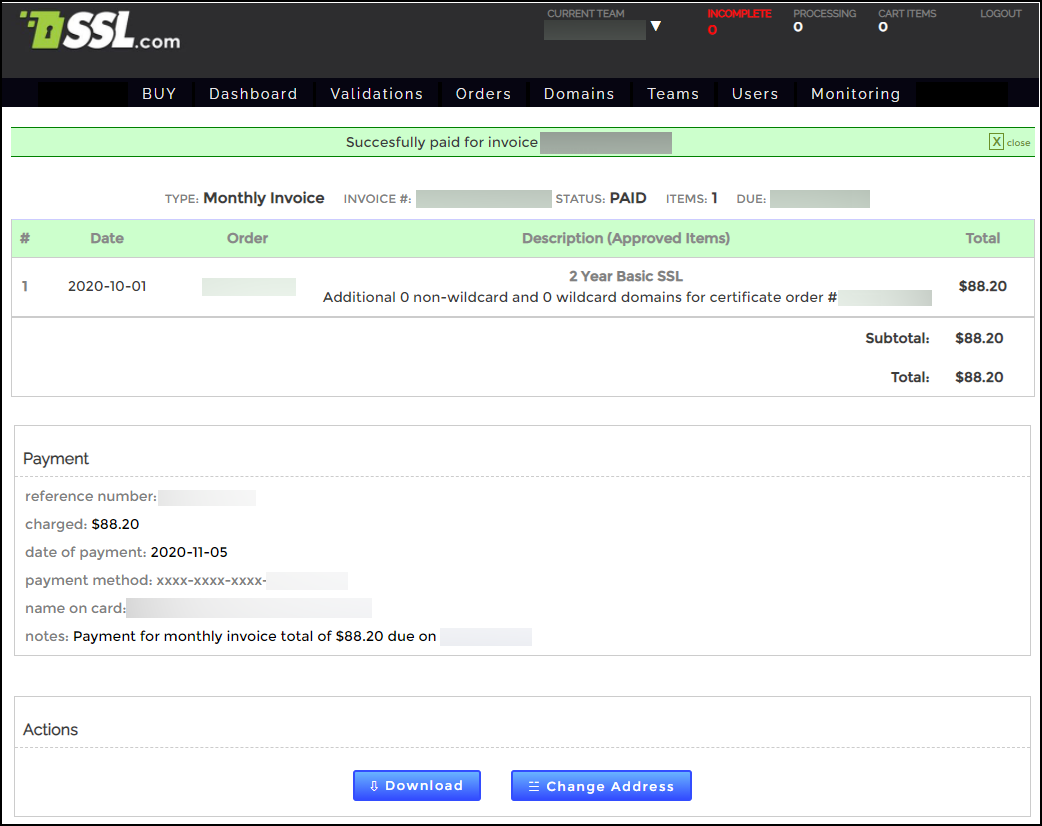Click the redacted current team name field
Viewport: 1042px width, 826px height.
[x=594, y=30]
